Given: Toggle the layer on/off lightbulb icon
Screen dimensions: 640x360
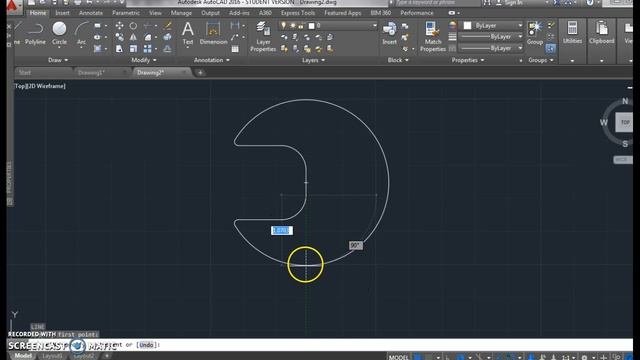Looking at the screenshot, I should pyautogui.click(x=284, y=25).
